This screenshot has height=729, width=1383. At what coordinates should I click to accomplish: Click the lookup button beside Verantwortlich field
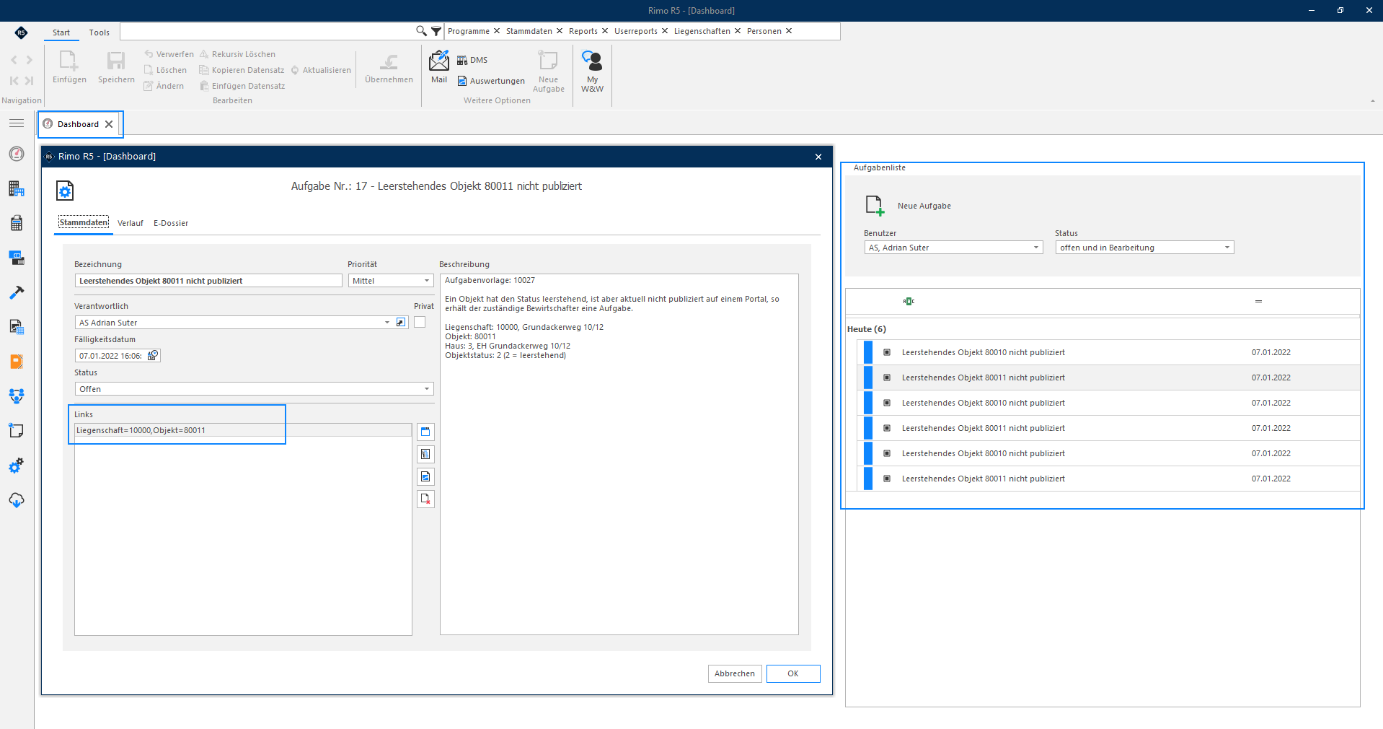(x=401, y=322)
